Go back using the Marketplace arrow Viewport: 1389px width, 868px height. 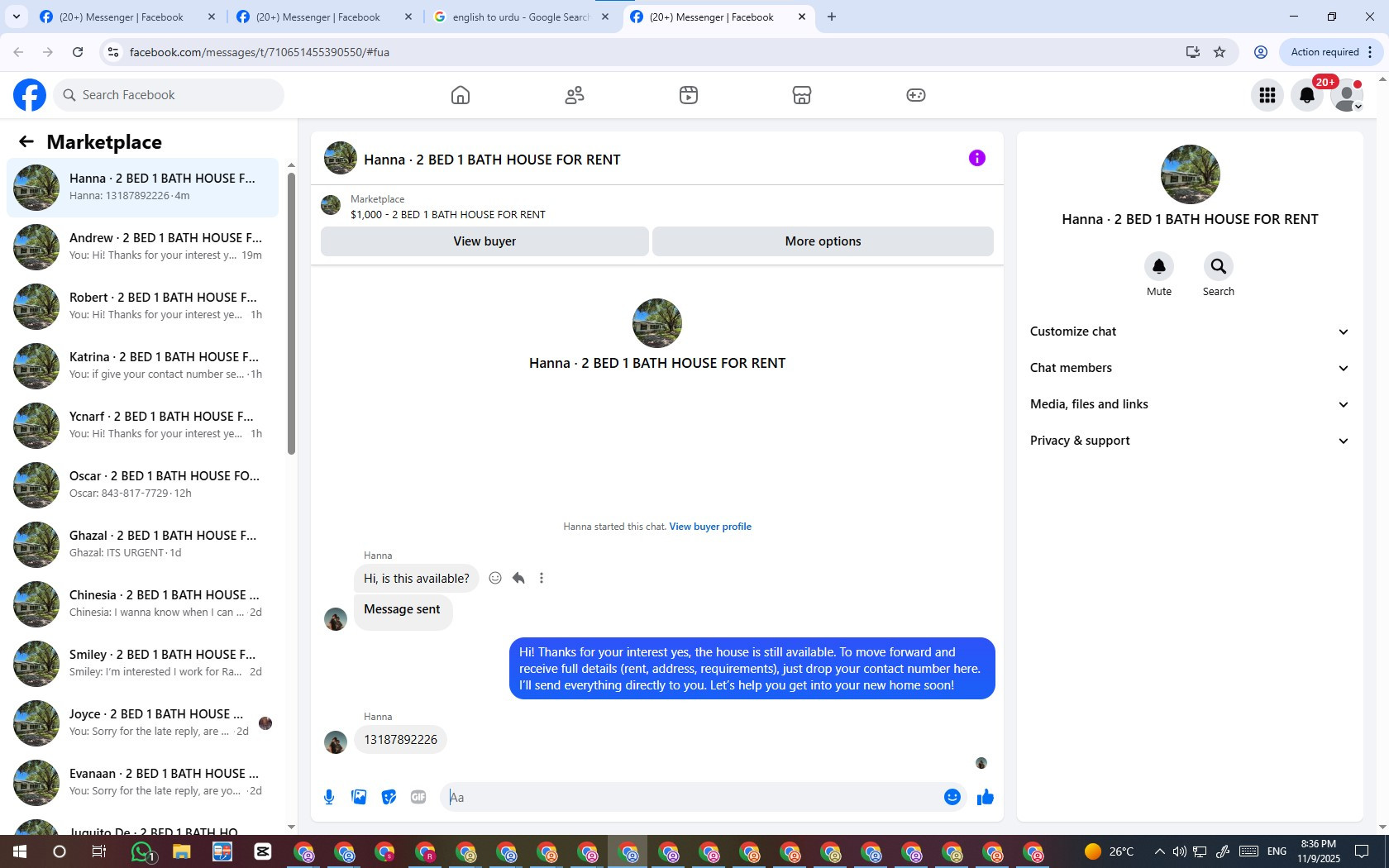click(26, 142)
